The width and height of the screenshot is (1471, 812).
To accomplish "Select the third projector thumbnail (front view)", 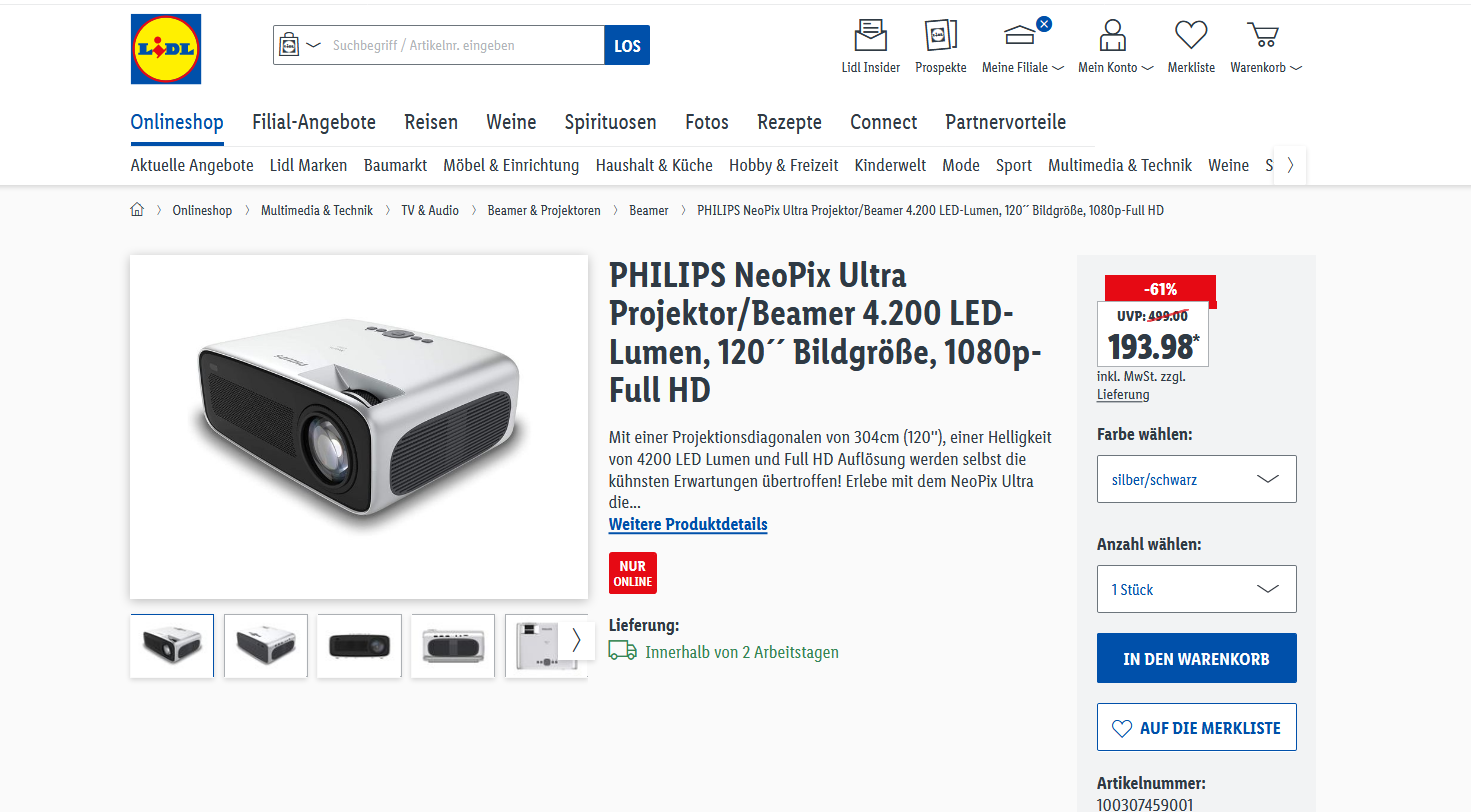I will (x=359, y=646).
